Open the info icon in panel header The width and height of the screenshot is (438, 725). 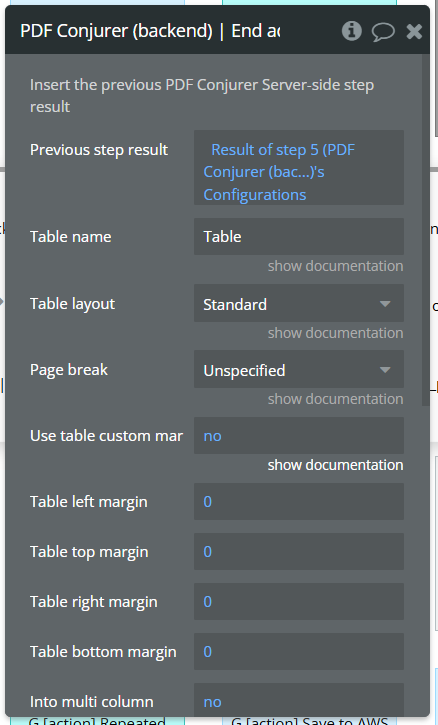(x=352, y=31)
